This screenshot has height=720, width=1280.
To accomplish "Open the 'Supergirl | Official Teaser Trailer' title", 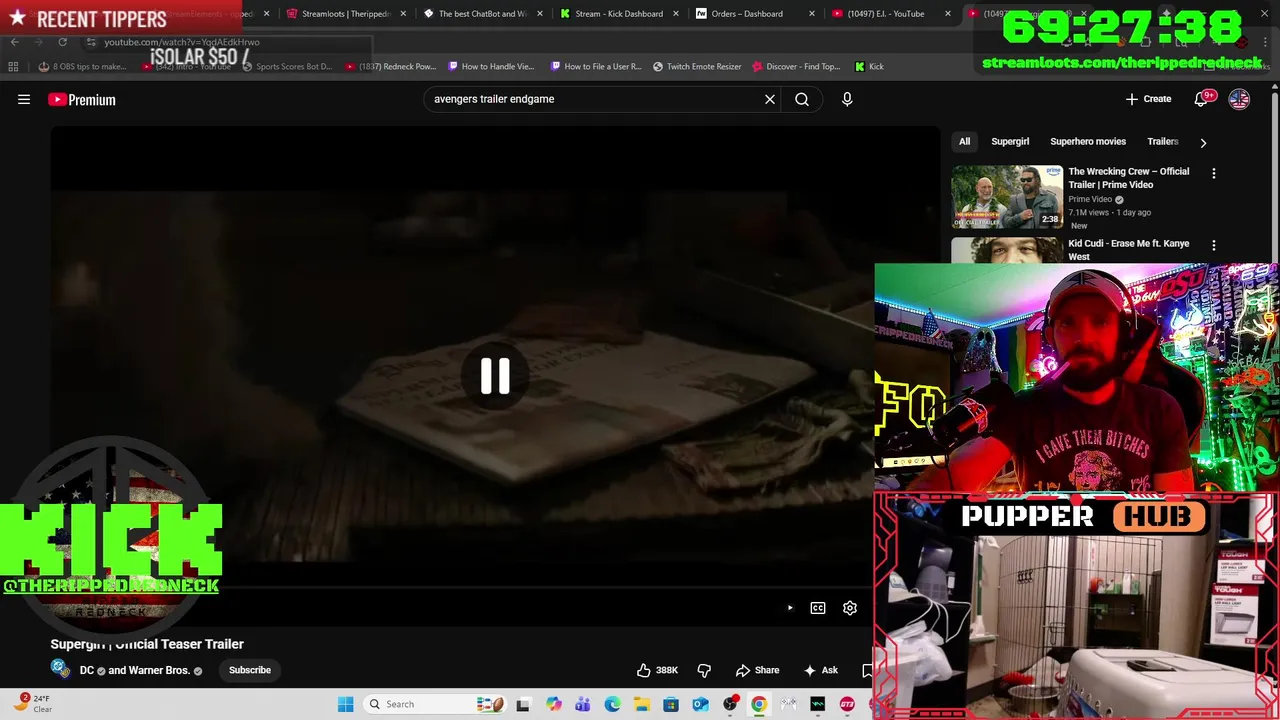I will pyautogui.click(x=147, y=644).
